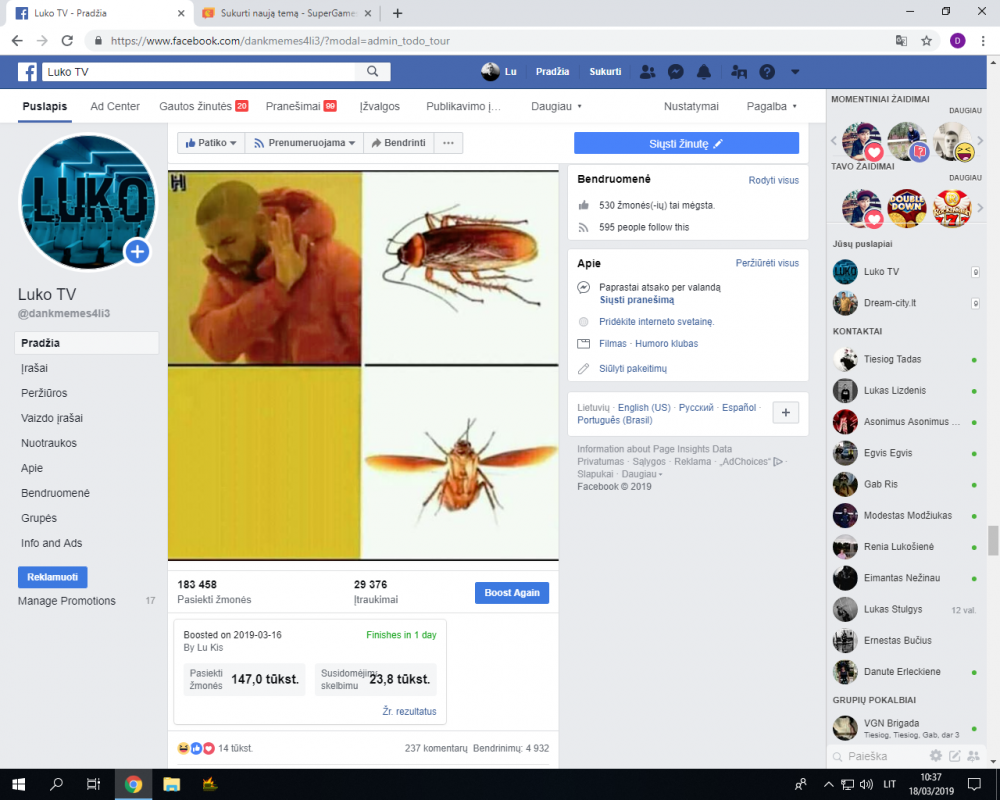The width and height of the screenshot is (1000, 800).
Task: Add a story with the plus badge on profile picture
Action: click(137, 251)
